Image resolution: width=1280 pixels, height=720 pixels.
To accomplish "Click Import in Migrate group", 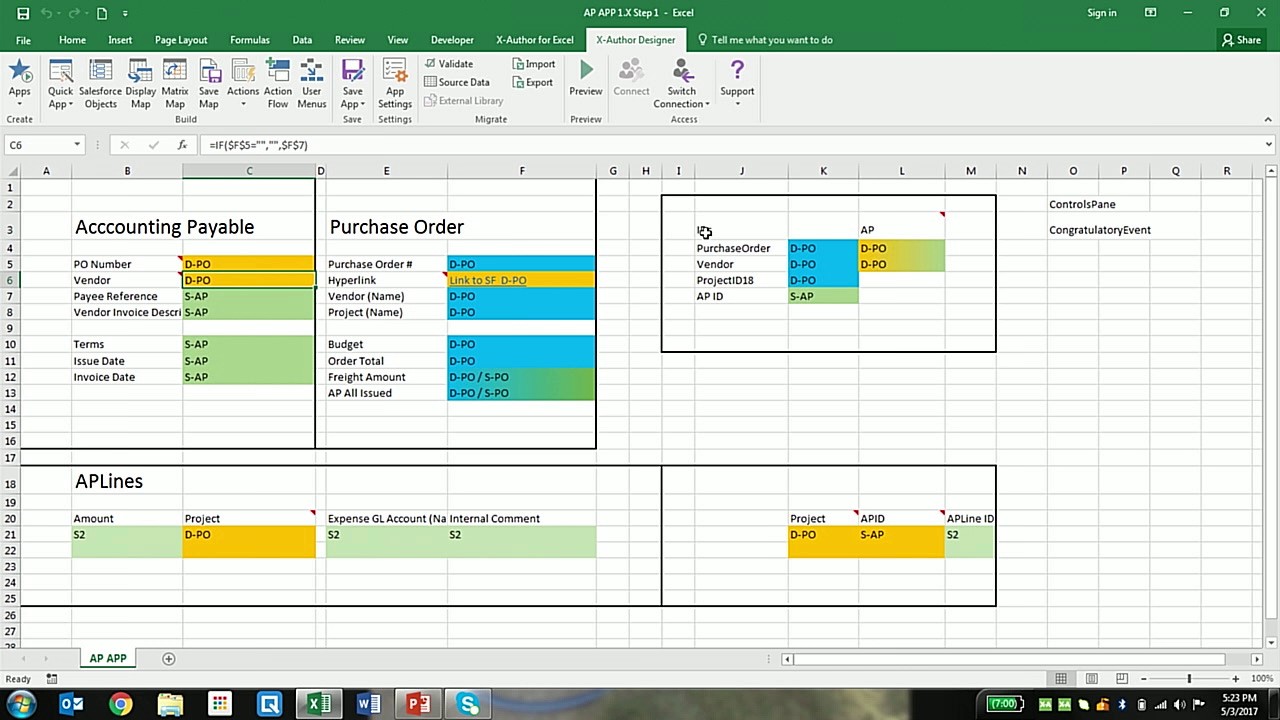I will (533, 64).
